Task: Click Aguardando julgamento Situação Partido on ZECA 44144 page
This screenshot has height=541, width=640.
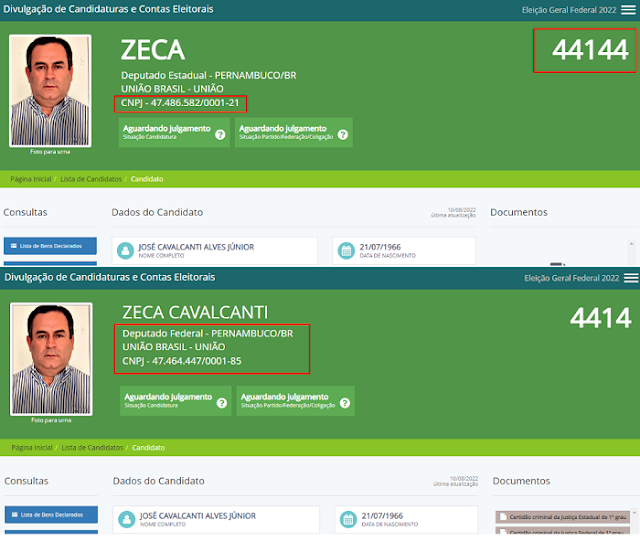Action: [x=294, y=132]
